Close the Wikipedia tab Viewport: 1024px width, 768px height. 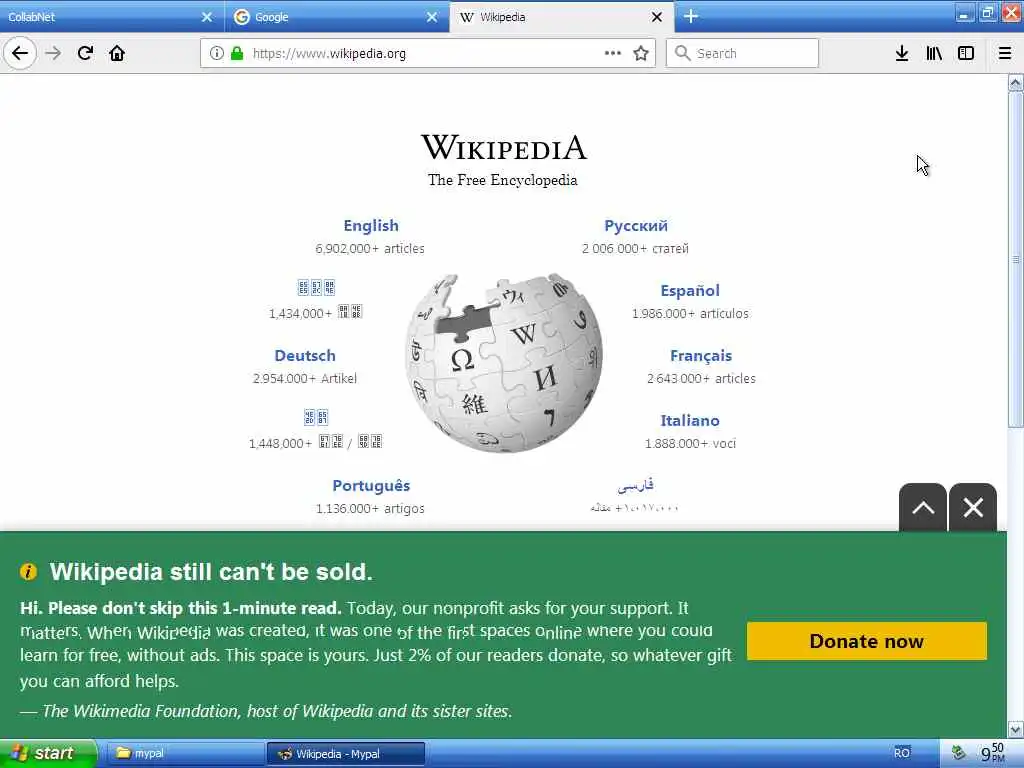coord(657,17)
